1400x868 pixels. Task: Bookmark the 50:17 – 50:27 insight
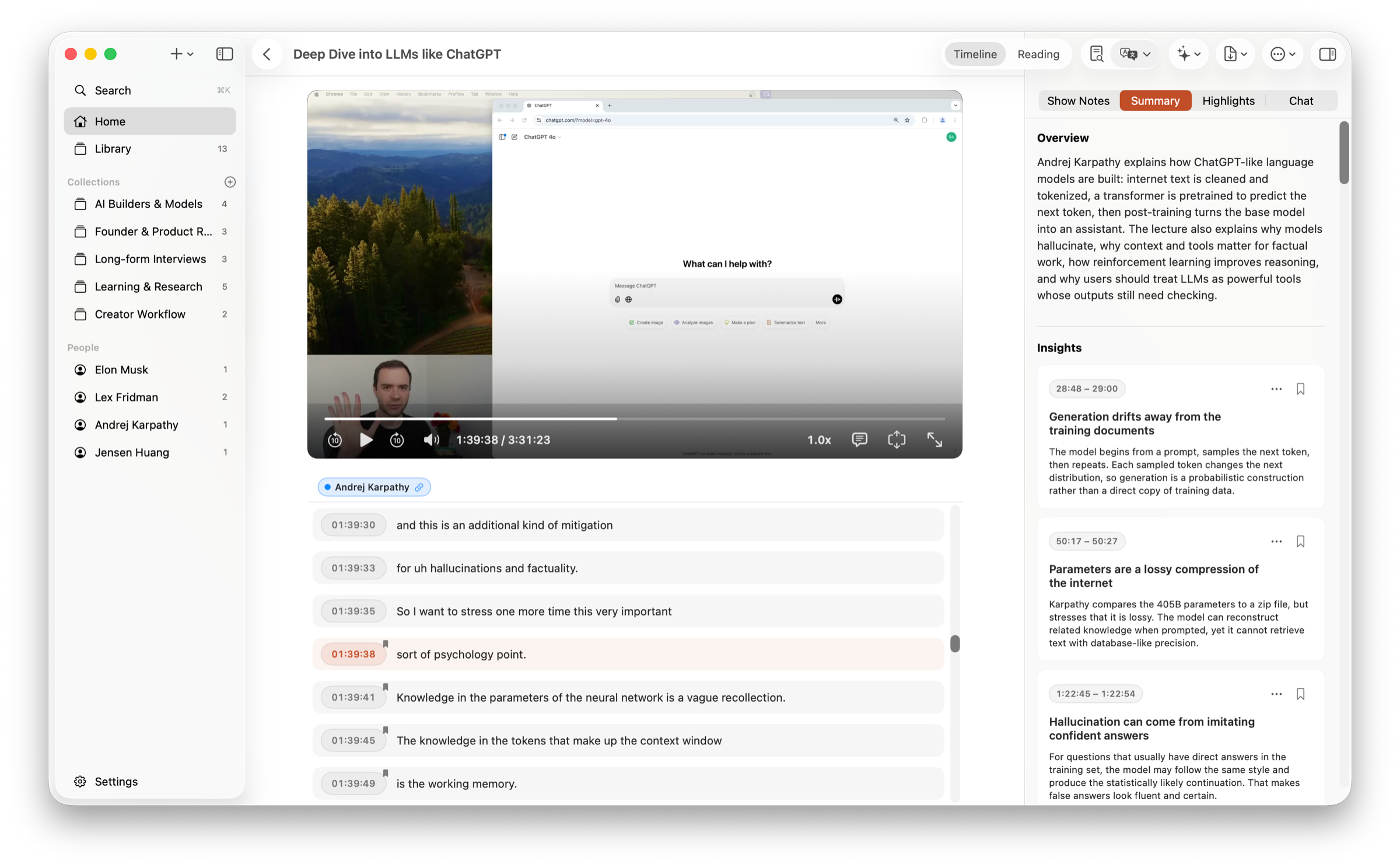coord(1300,541)
